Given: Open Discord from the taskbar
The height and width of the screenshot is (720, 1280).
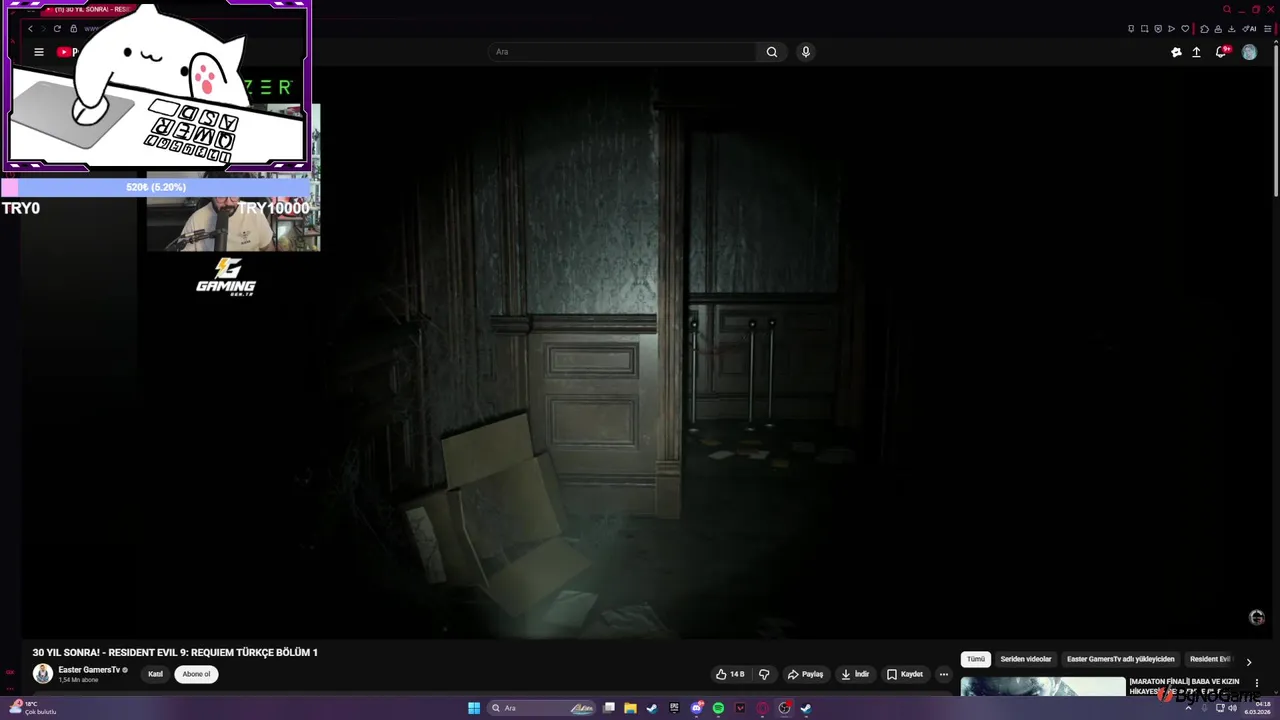Looking at the screenshot, I should click(x=696, y=708).
